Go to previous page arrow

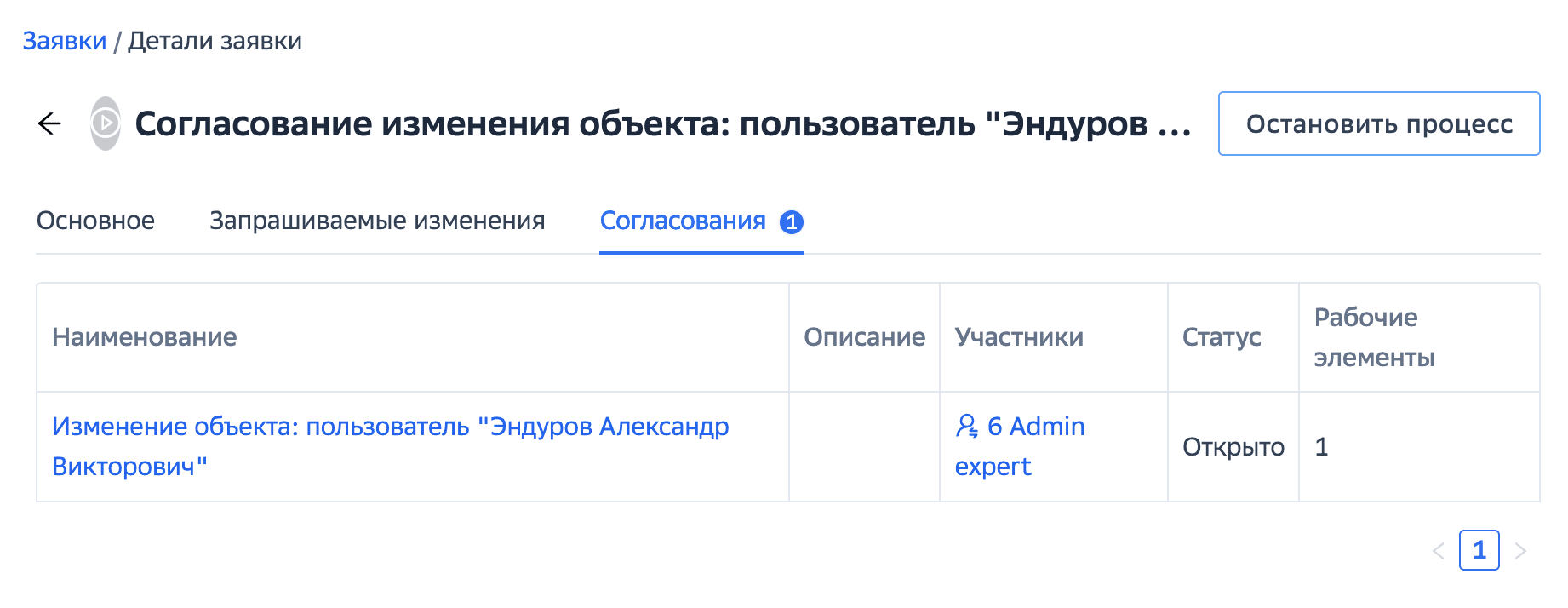(x=1439, y=551)
